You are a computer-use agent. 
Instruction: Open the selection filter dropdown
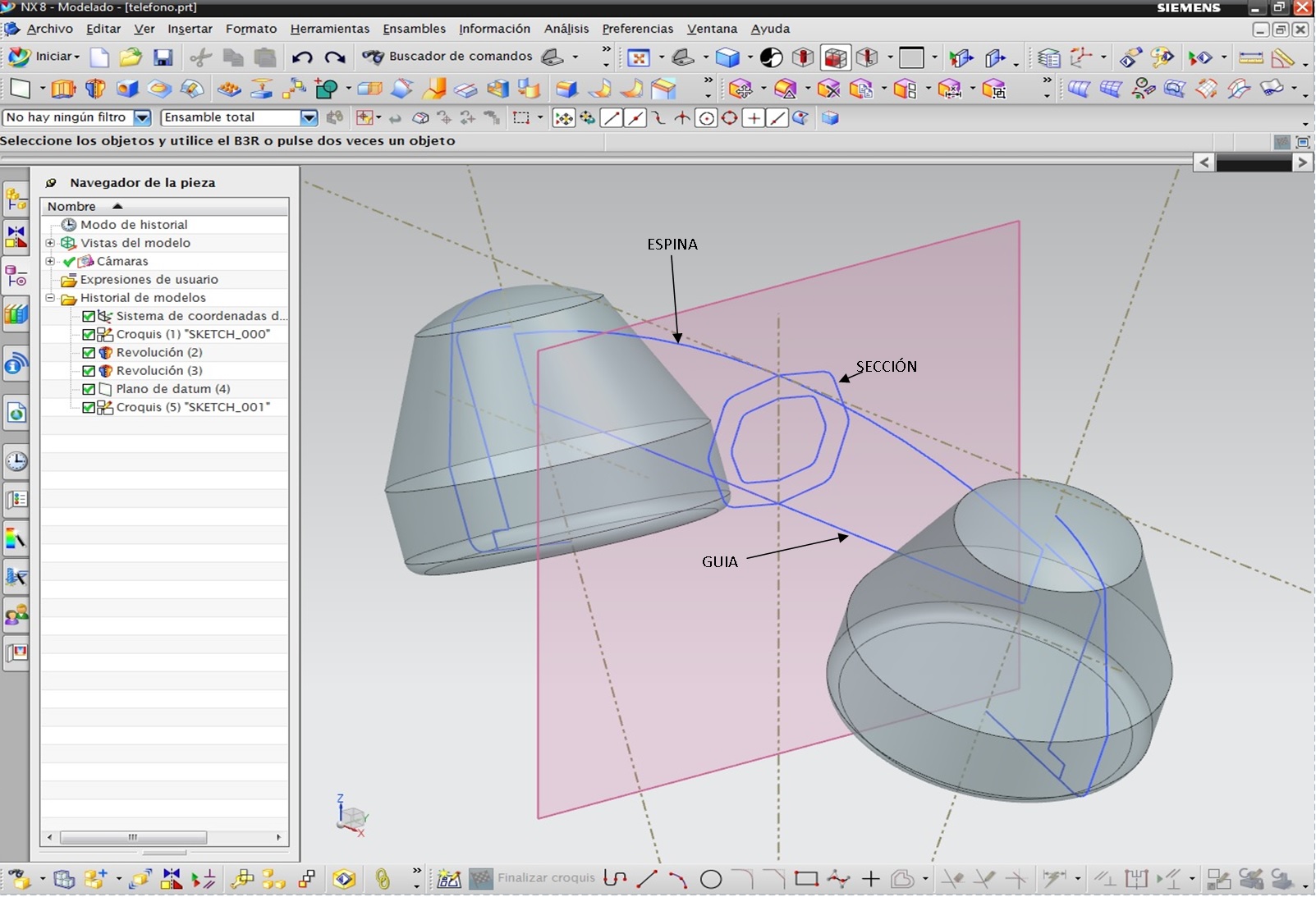(142, 117)
